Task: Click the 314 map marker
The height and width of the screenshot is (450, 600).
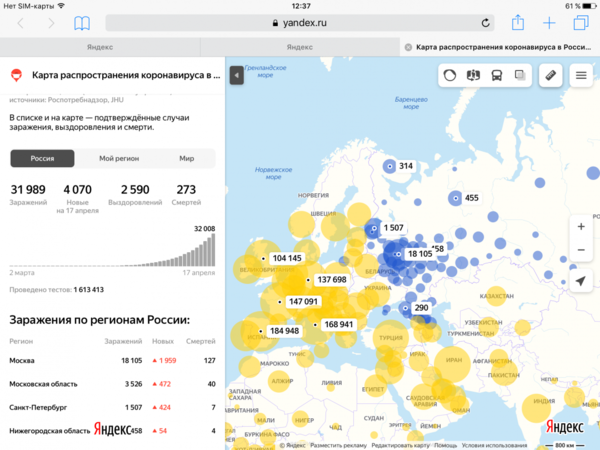Action: (x=406, y=166)
